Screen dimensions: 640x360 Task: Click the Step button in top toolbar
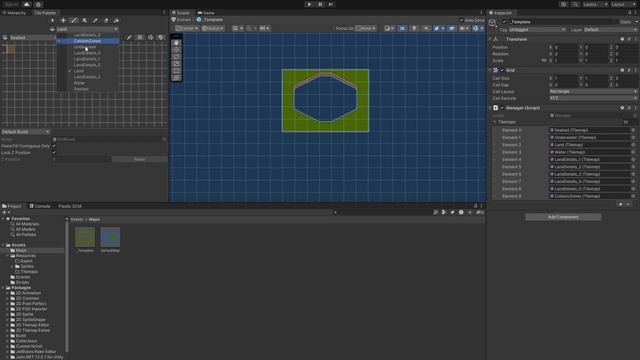point(331,4)
